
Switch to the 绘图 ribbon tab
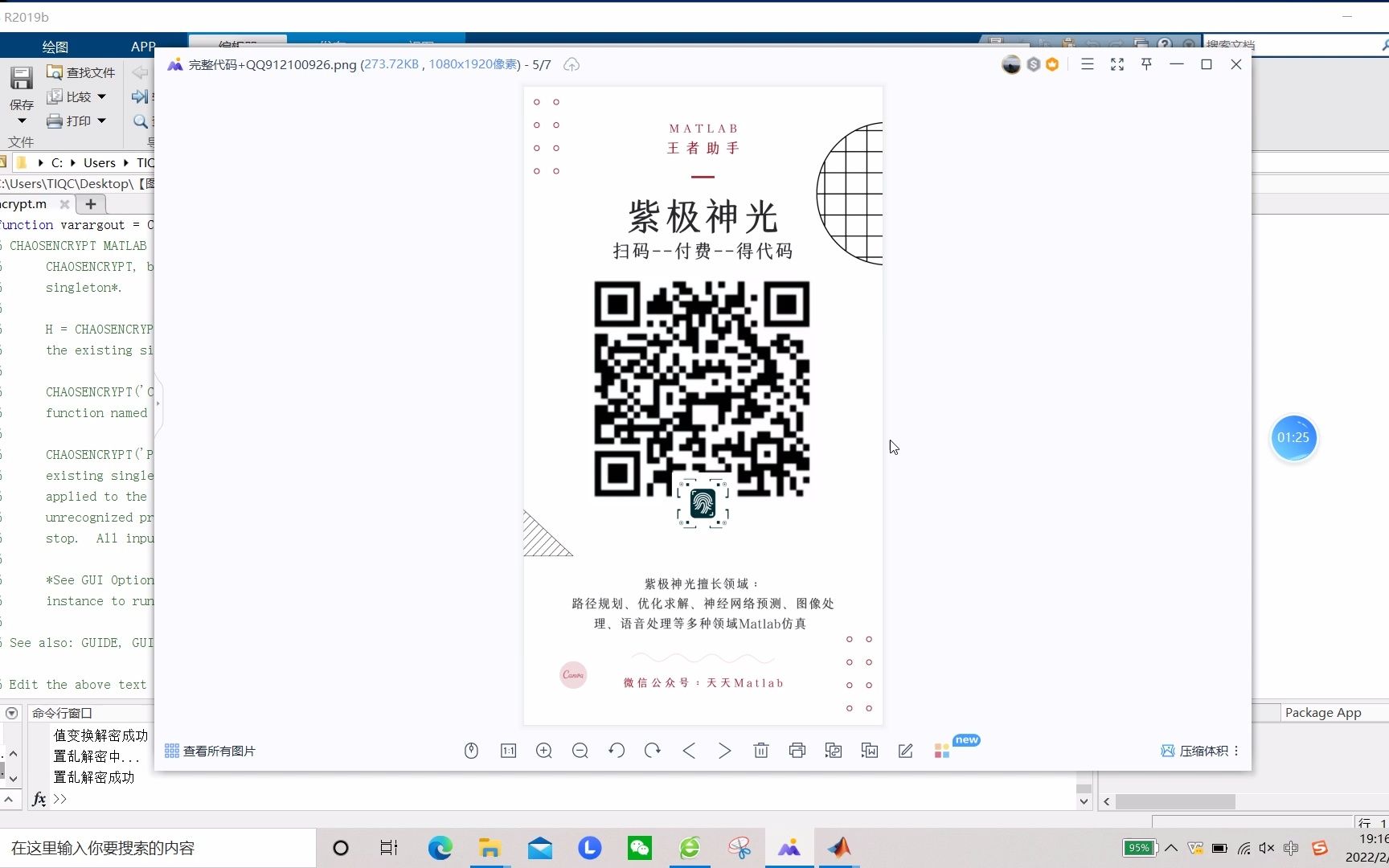click(x=55, y=46)
